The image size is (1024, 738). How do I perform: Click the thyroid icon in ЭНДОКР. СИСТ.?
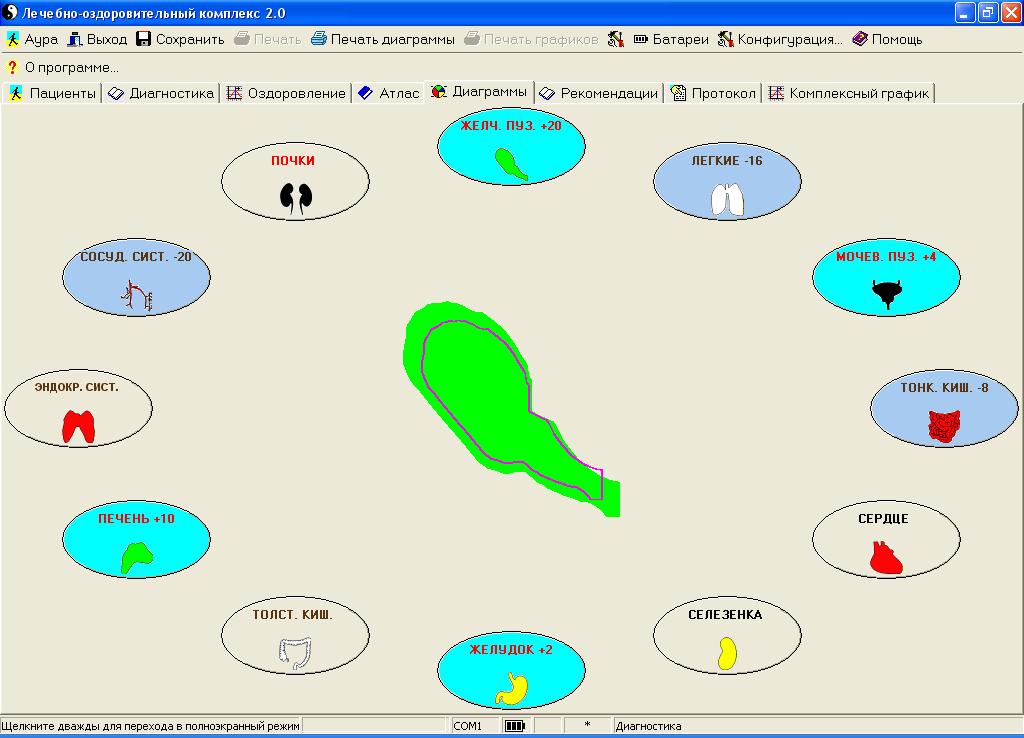[78, 426]
